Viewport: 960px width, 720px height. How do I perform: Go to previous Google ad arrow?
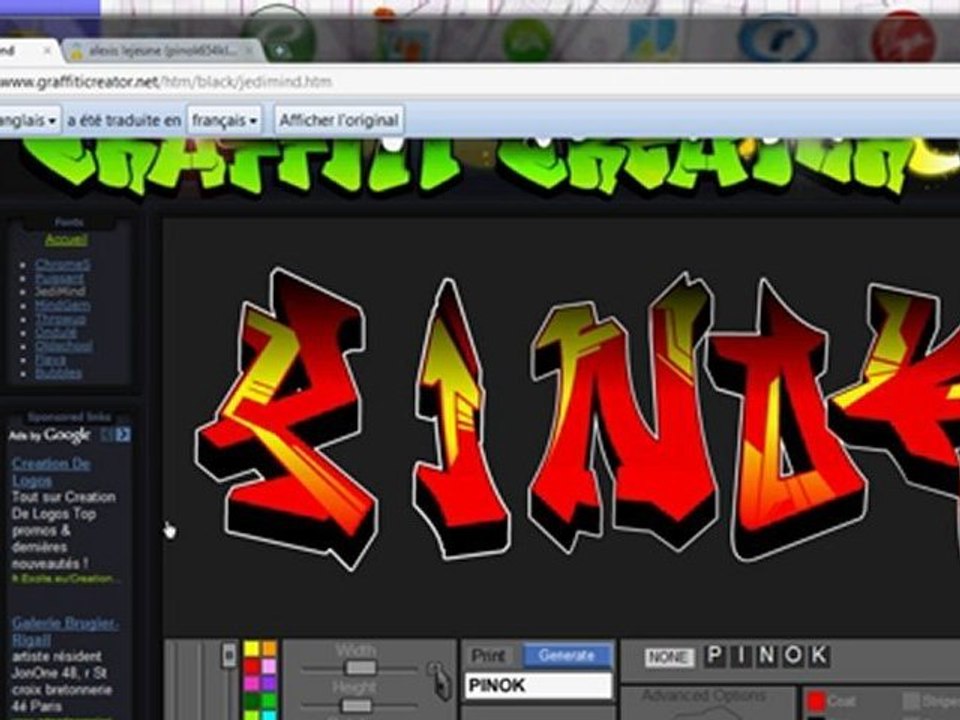tap(107, 435)
